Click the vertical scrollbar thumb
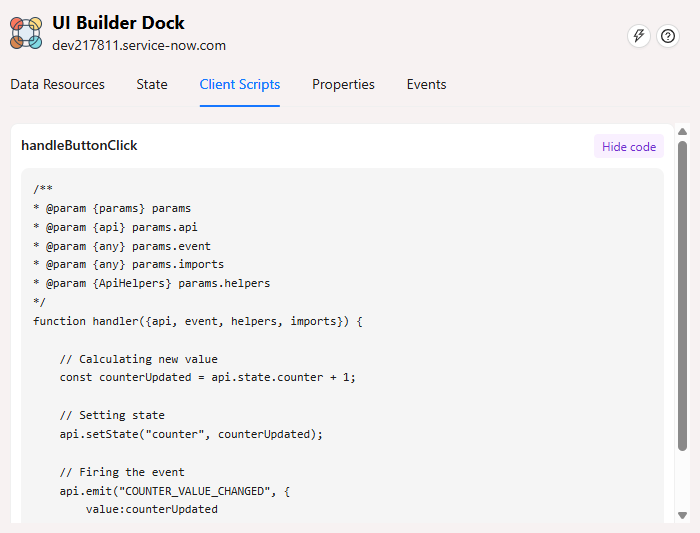700x533 pixels. pos(683,295)
